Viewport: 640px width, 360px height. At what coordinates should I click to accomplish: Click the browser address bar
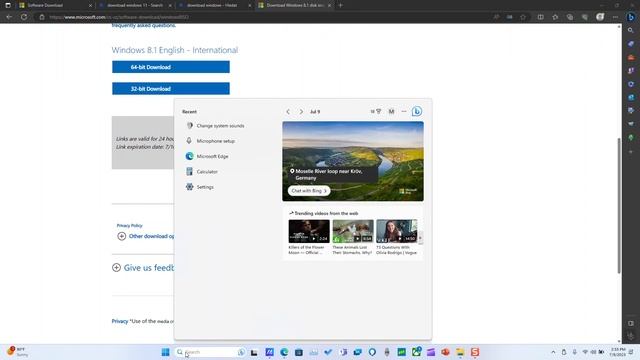click(265, 17)
